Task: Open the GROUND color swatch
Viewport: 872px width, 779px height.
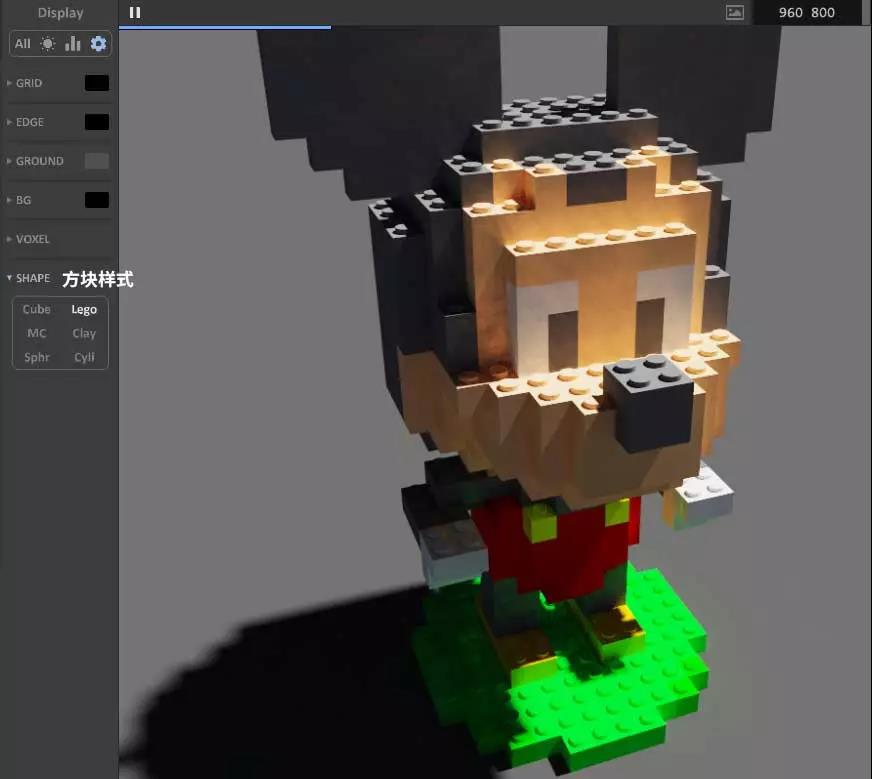Action: click(97, 161)
